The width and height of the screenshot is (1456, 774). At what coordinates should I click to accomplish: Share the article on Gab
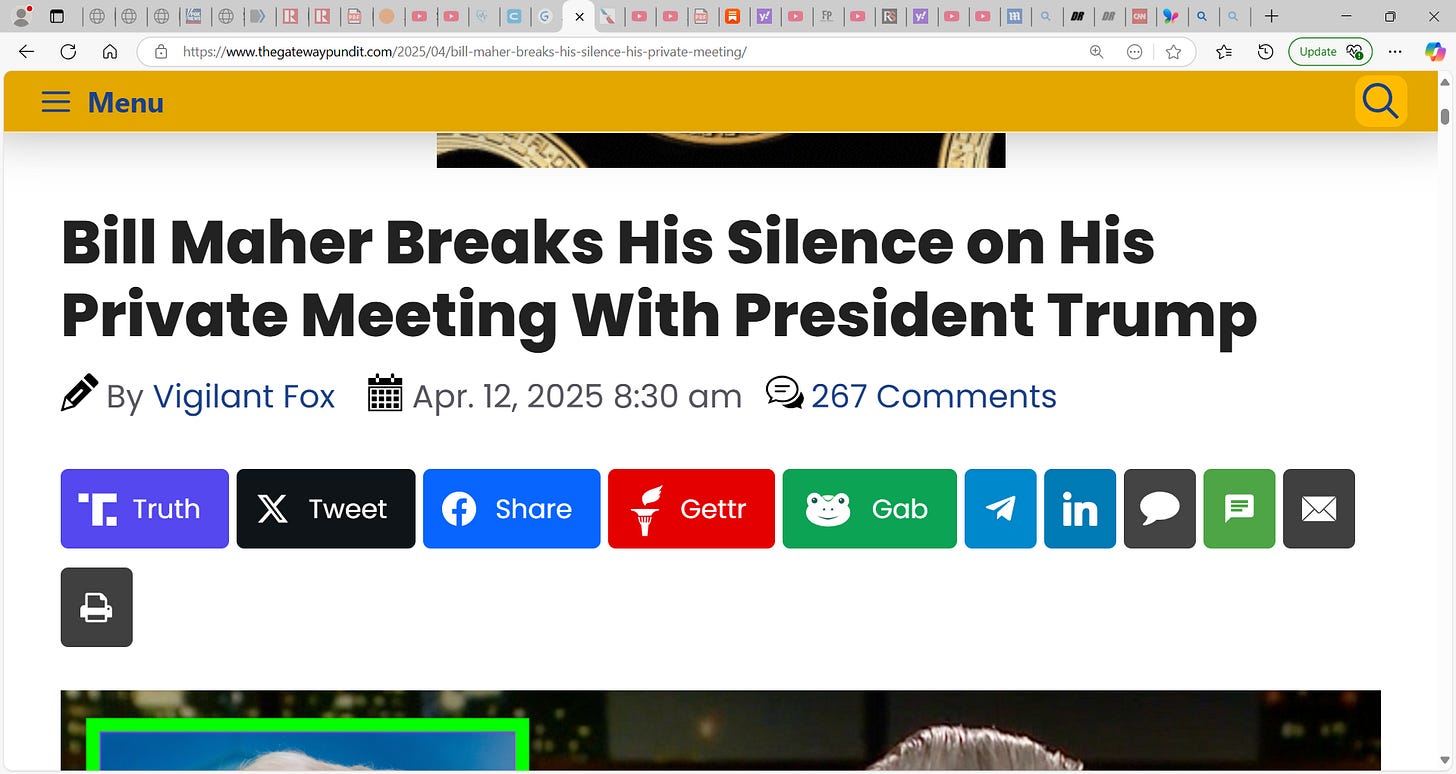click(869, 509)
